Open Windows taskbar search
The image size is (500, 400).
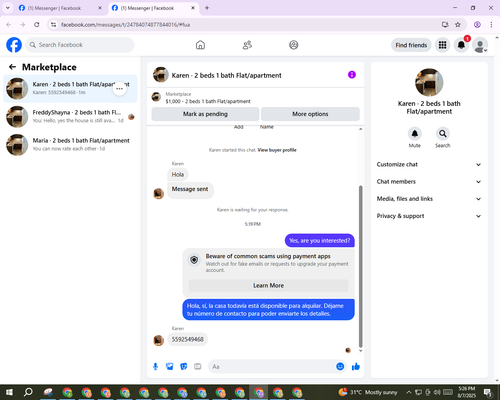click(28, 392)
